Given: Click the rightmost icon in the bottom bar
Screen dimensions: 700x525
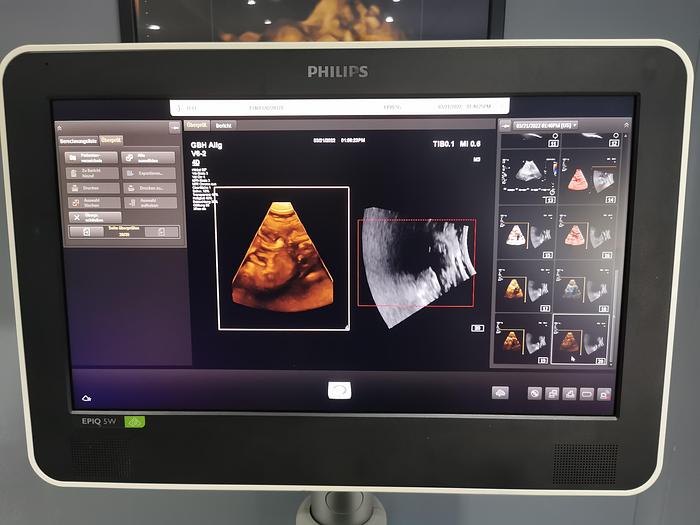Looking at the screenshot, I should 604,395.
